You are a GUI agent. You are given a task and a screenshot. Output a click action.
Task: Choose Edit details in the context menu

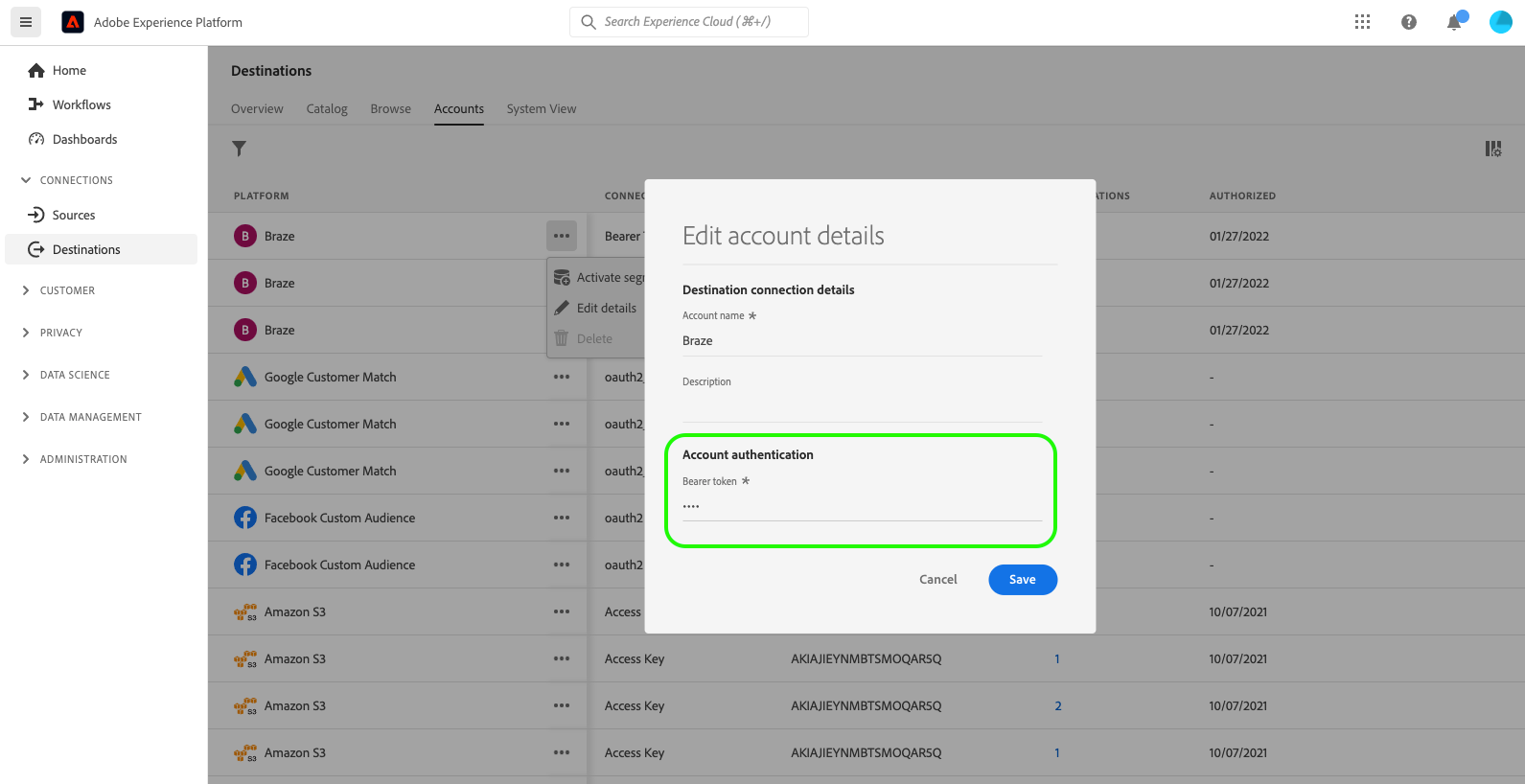pyautogui.click(x=596, y=308)
